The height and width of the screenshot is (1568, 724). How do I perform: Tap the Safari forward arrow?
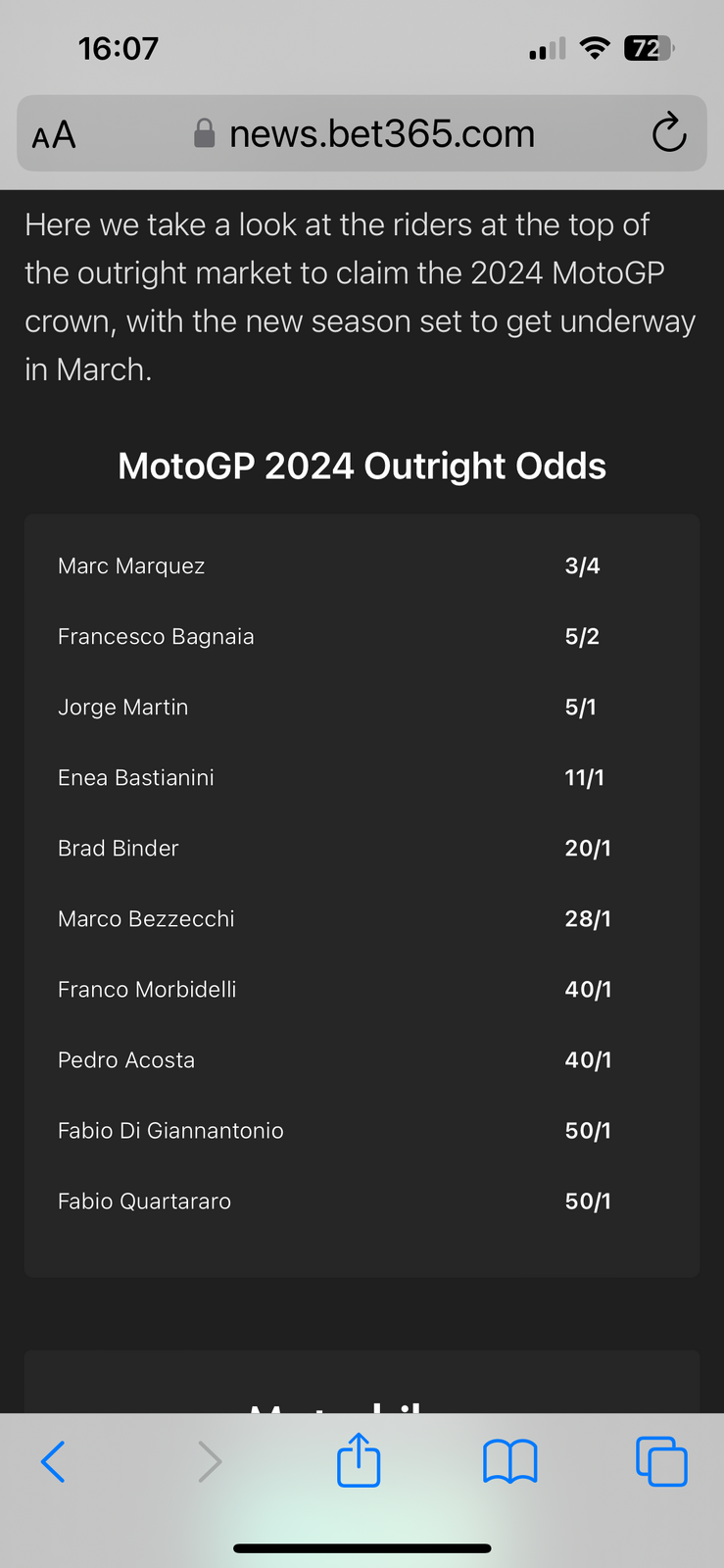point(210,1461)
